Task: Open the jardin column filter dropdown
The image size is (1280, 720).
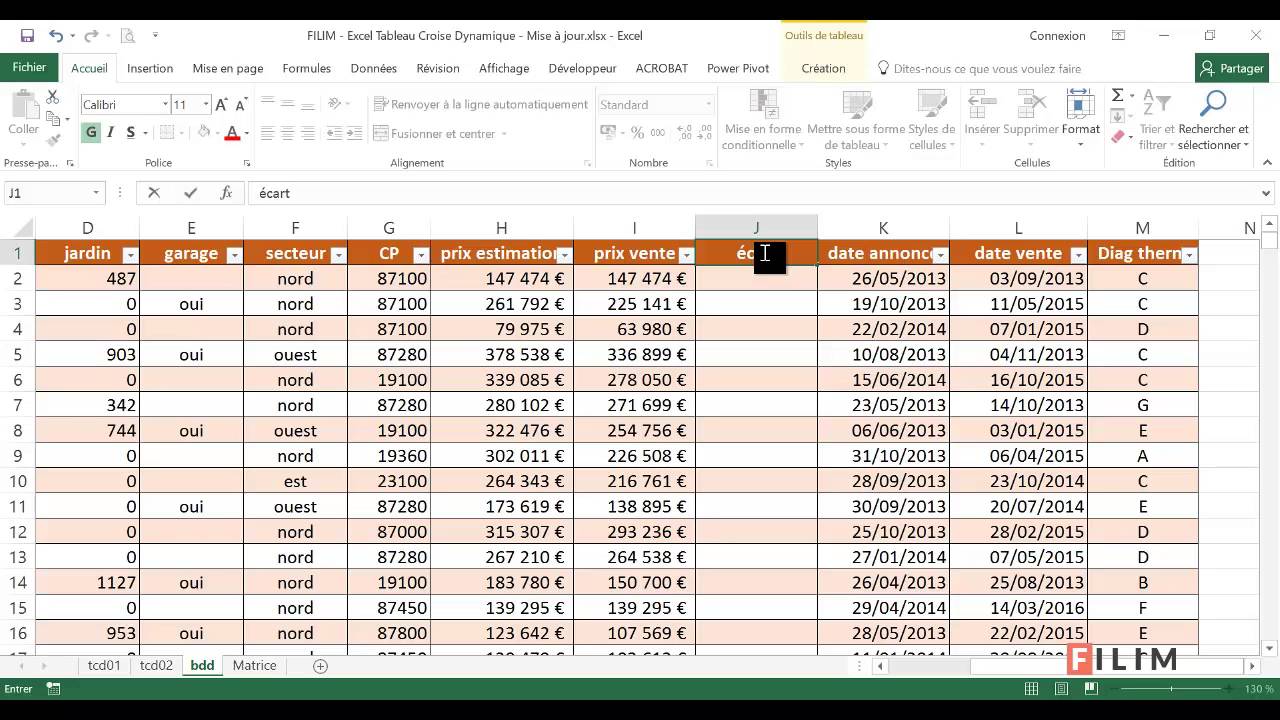Action: [x=130, y=255]
